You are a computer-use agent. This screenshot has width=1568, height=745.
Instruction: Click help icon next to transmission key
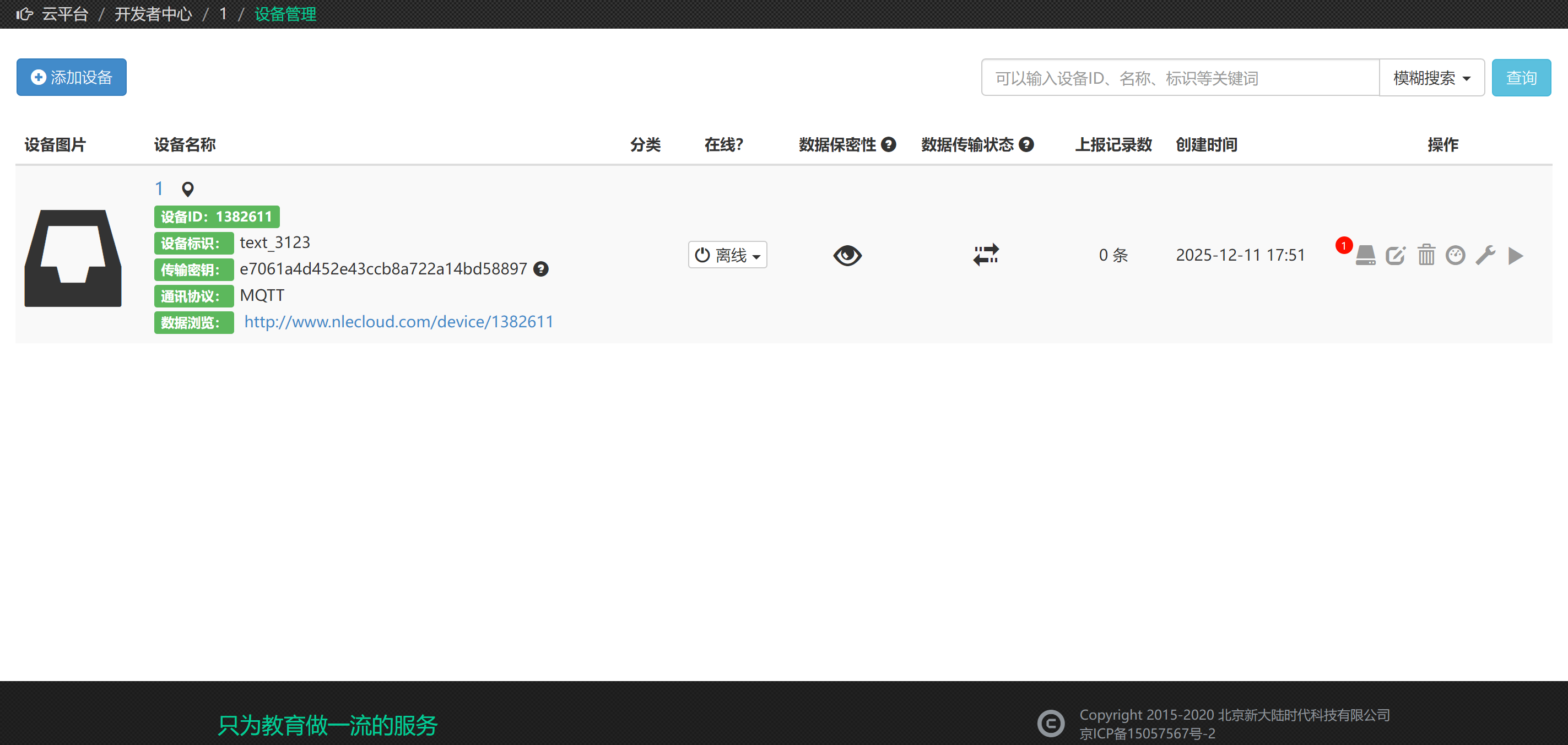coord(540,269)
